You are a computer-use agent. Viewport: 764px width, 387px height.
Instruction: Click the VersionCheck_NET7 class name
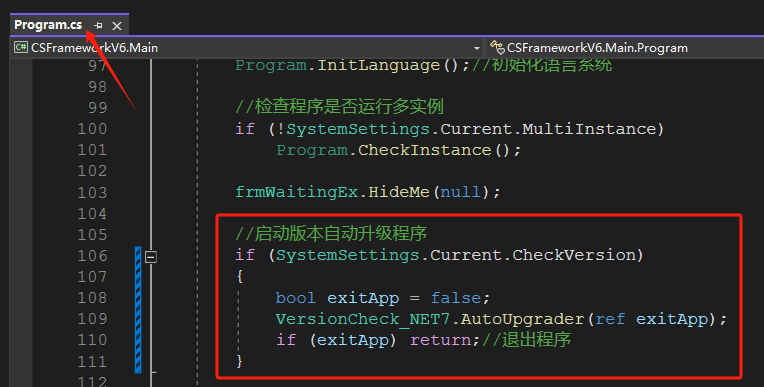363,319
